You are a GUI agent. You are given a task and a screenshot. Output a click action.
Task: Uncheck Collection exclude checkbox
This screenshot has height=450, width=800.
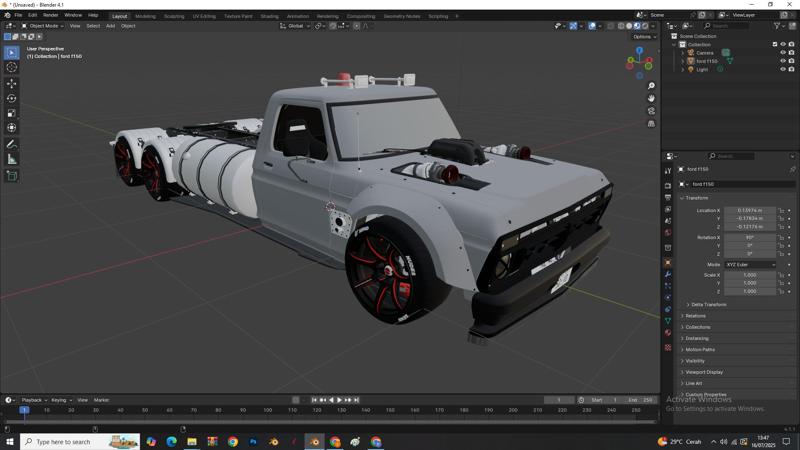[774, 44]
